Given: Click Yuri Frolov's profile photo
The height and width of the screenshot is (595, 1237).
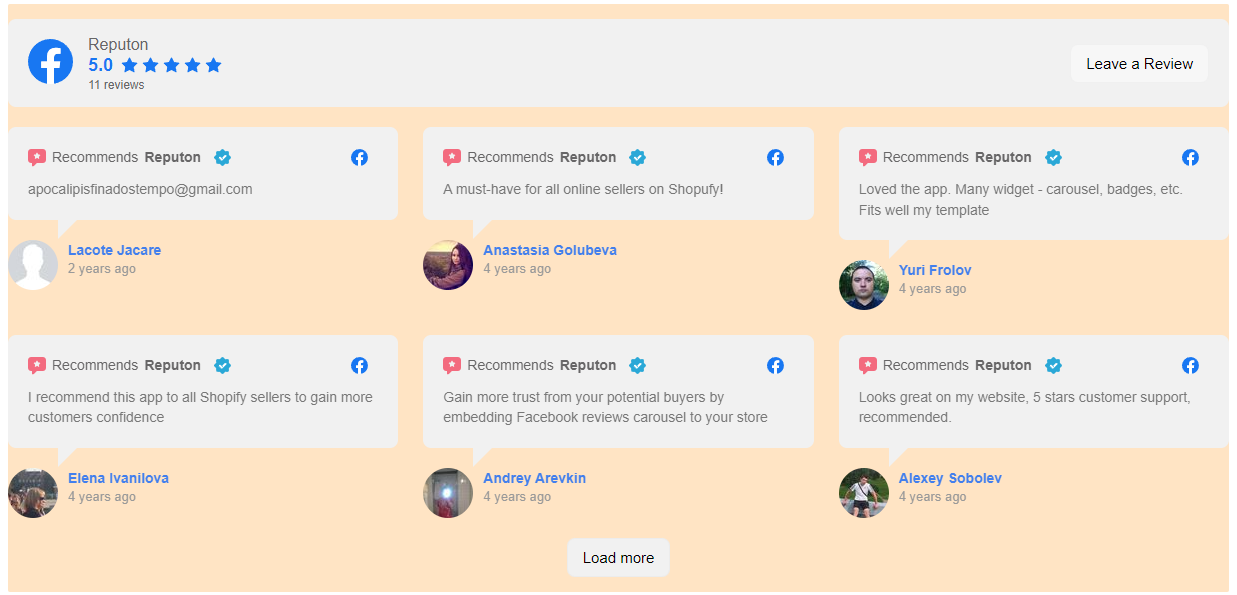Looking at the screenshot, I should (x=864, y=285).
